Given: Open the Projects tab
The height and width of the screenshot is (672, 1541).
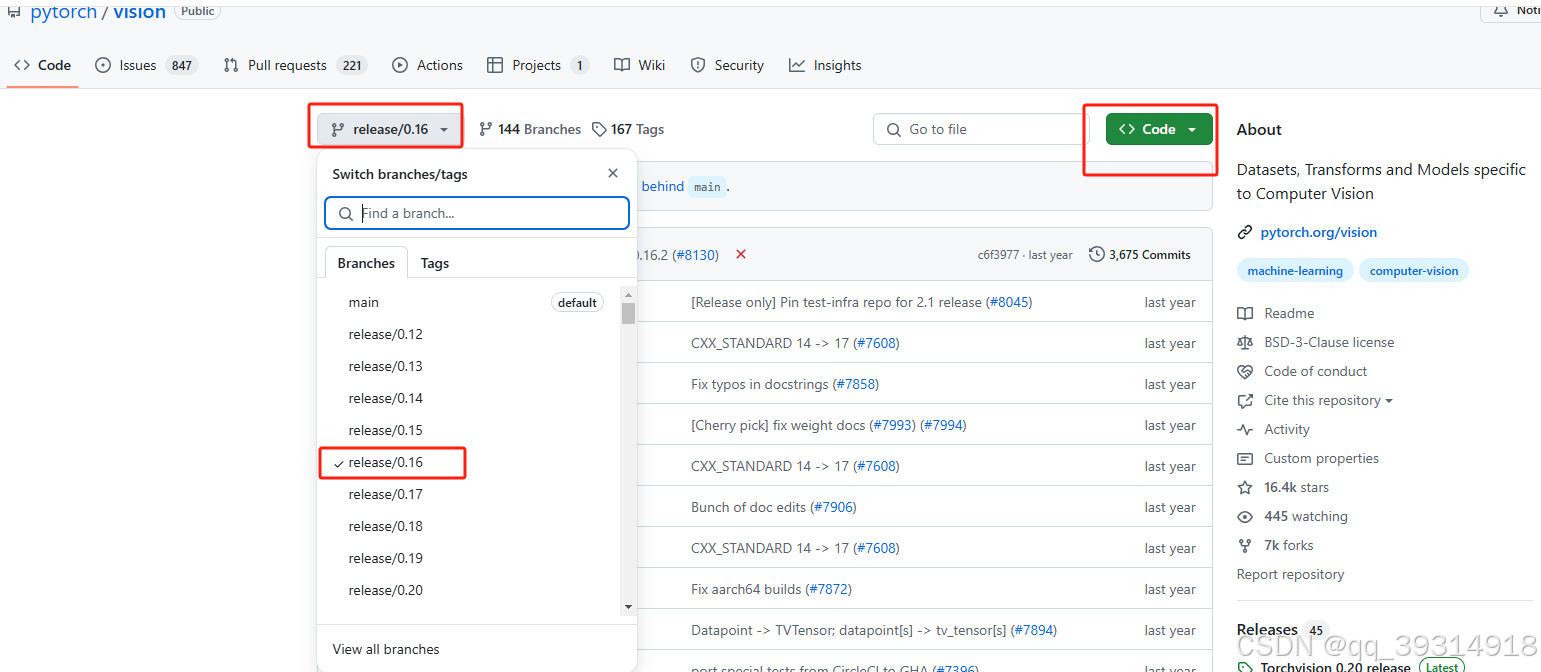Looking at the screenshot, I should click(537, 65).
